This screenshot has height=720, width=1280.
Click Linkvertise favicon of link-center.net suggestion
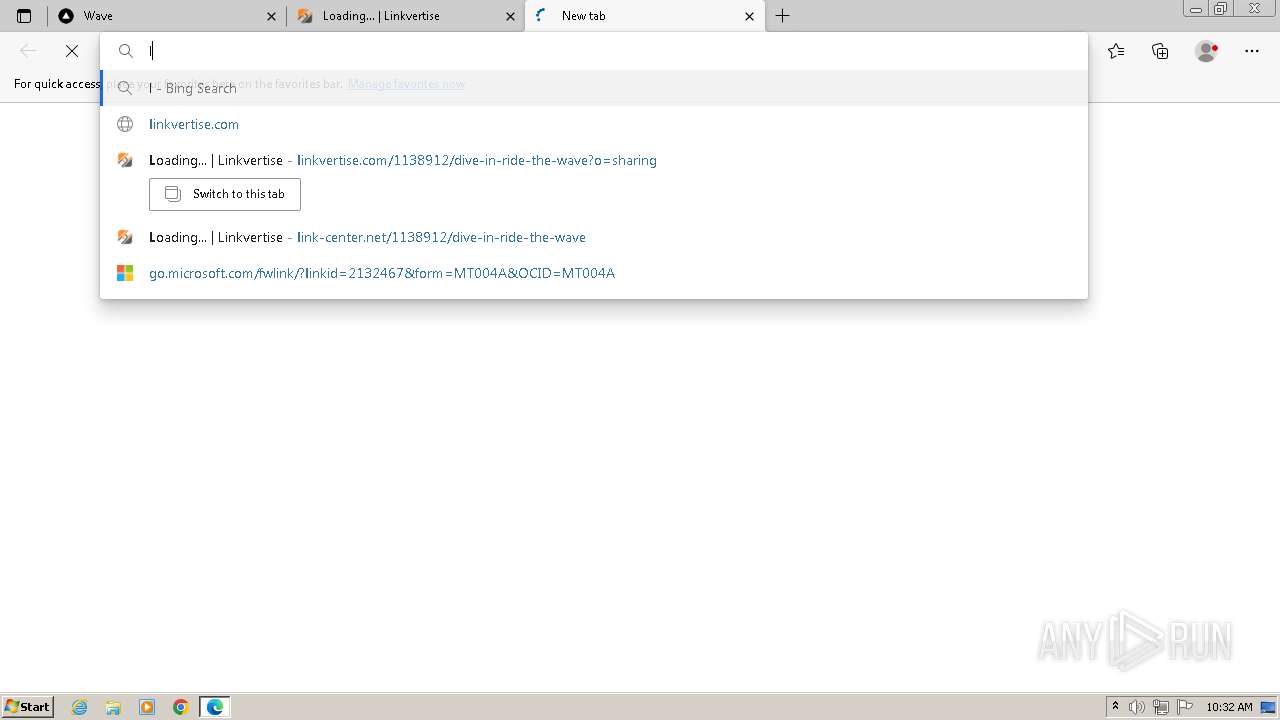point(125,237)
